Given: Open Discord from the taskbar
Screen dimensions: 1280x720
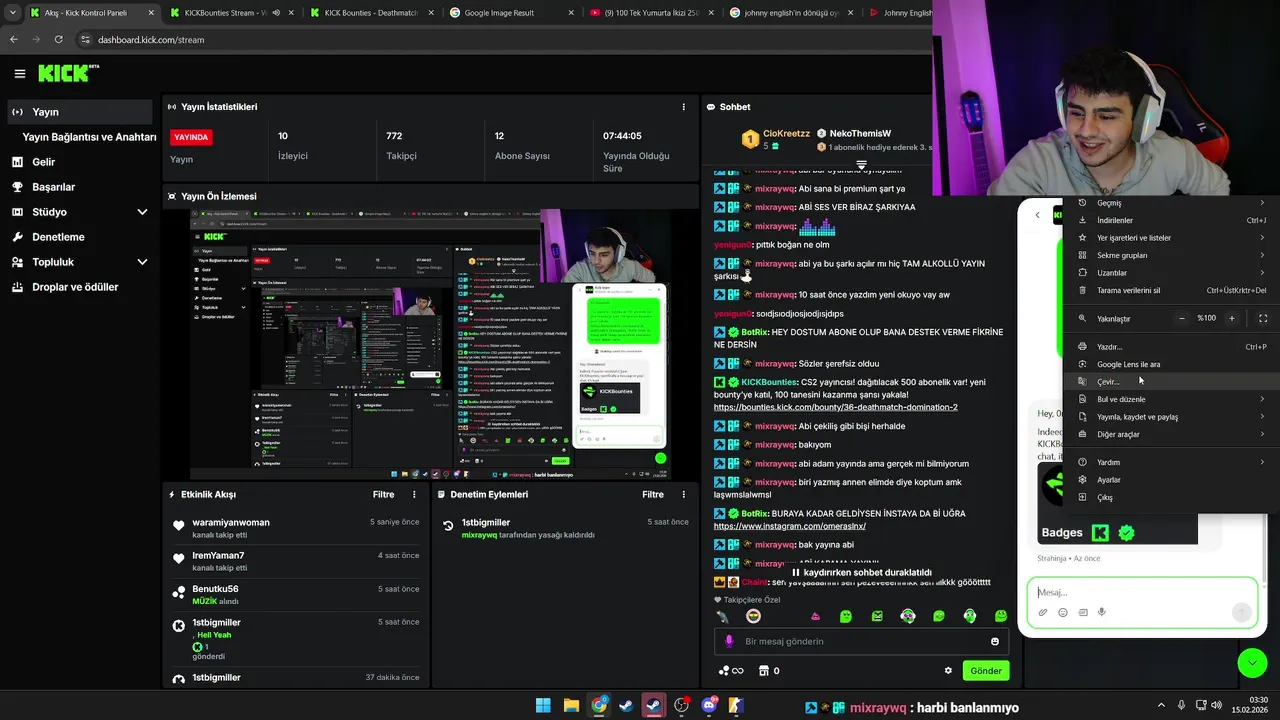Looking at the screenshot, I should point(710,705).
